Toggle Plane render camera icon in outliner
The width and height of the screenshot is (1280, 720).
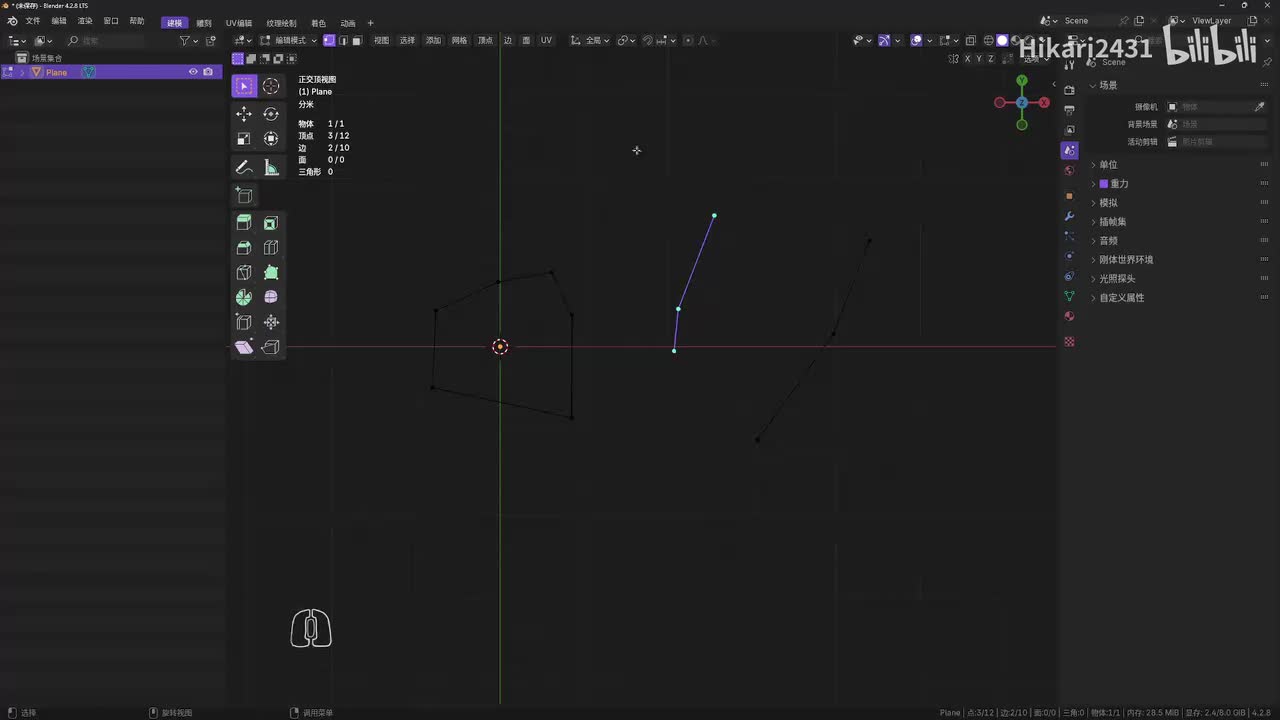click(208, 72)
